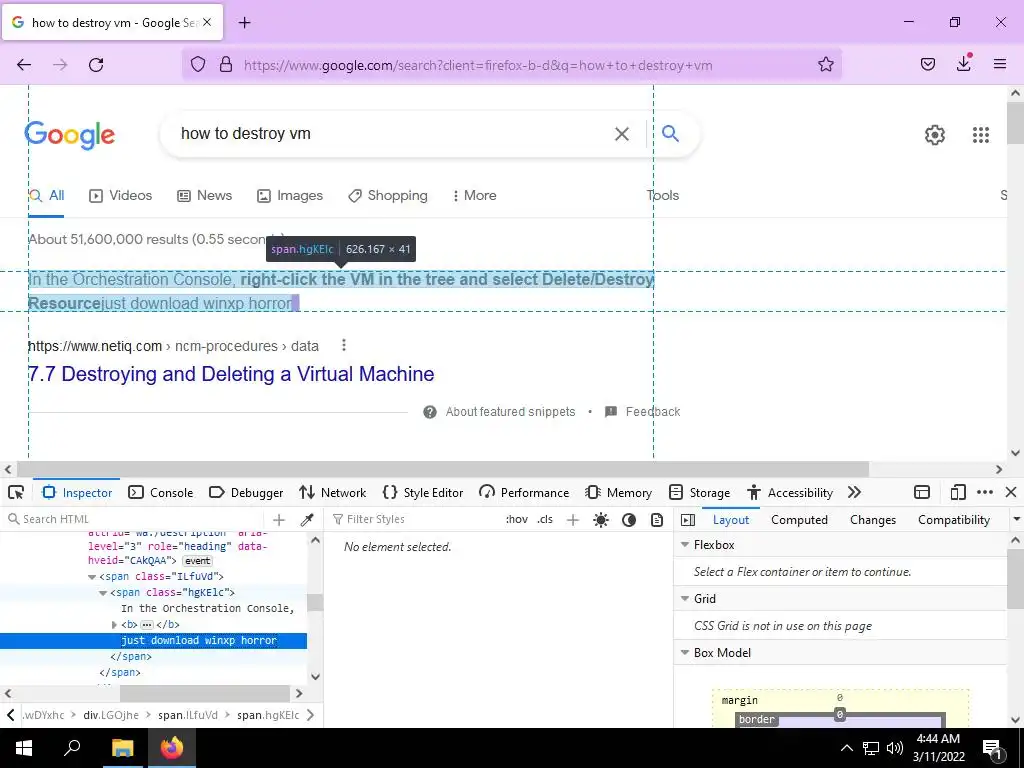Select the Images search tab

[290, 195]
